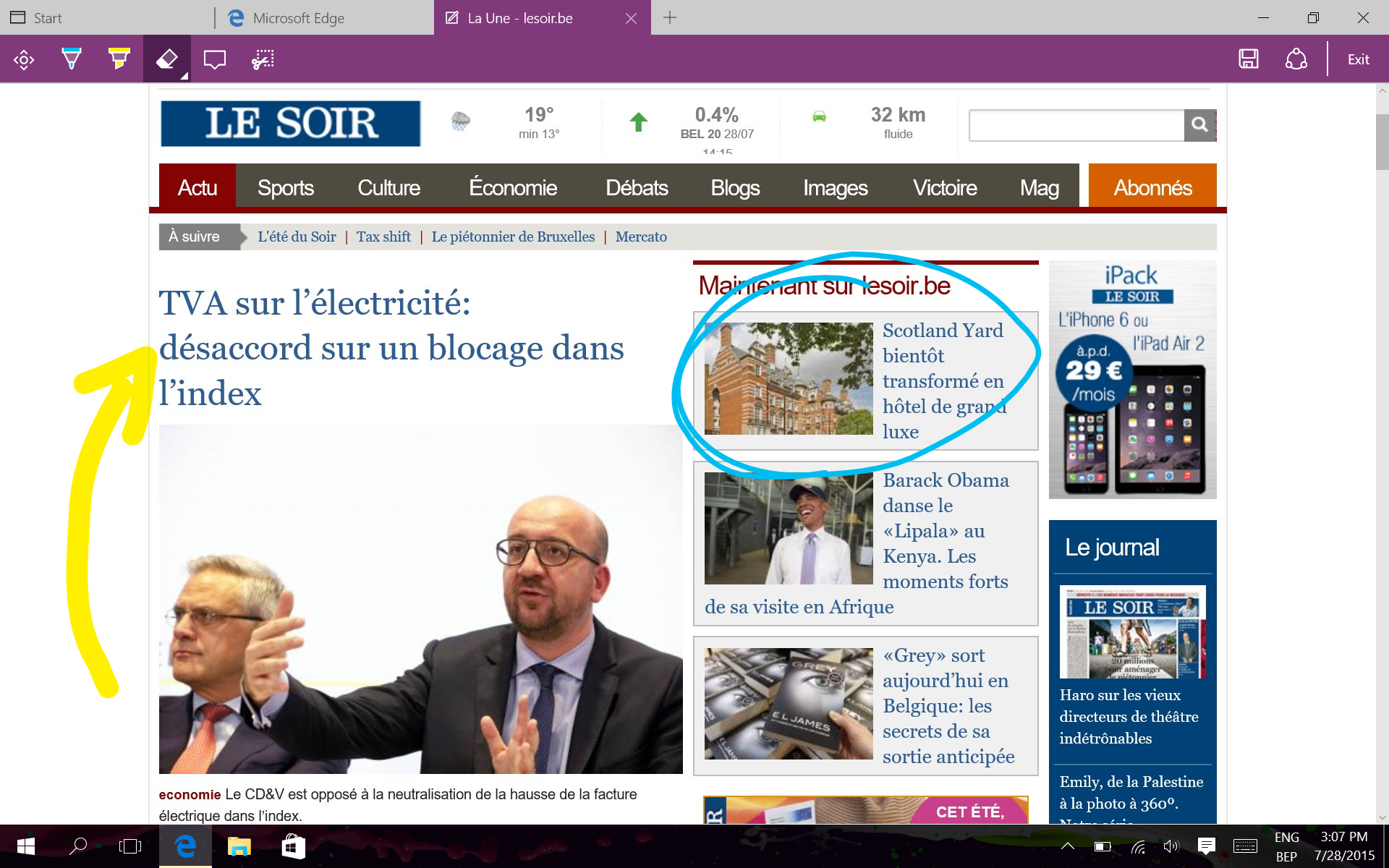The image size is (1389, 868).
Task: Open Le piétonnier de Bruxelles link
Action: (x=513, y=237)
